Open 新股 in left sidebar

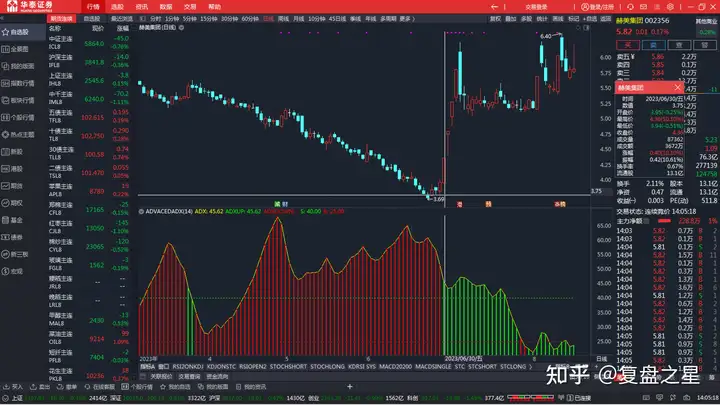coord(12,152)
